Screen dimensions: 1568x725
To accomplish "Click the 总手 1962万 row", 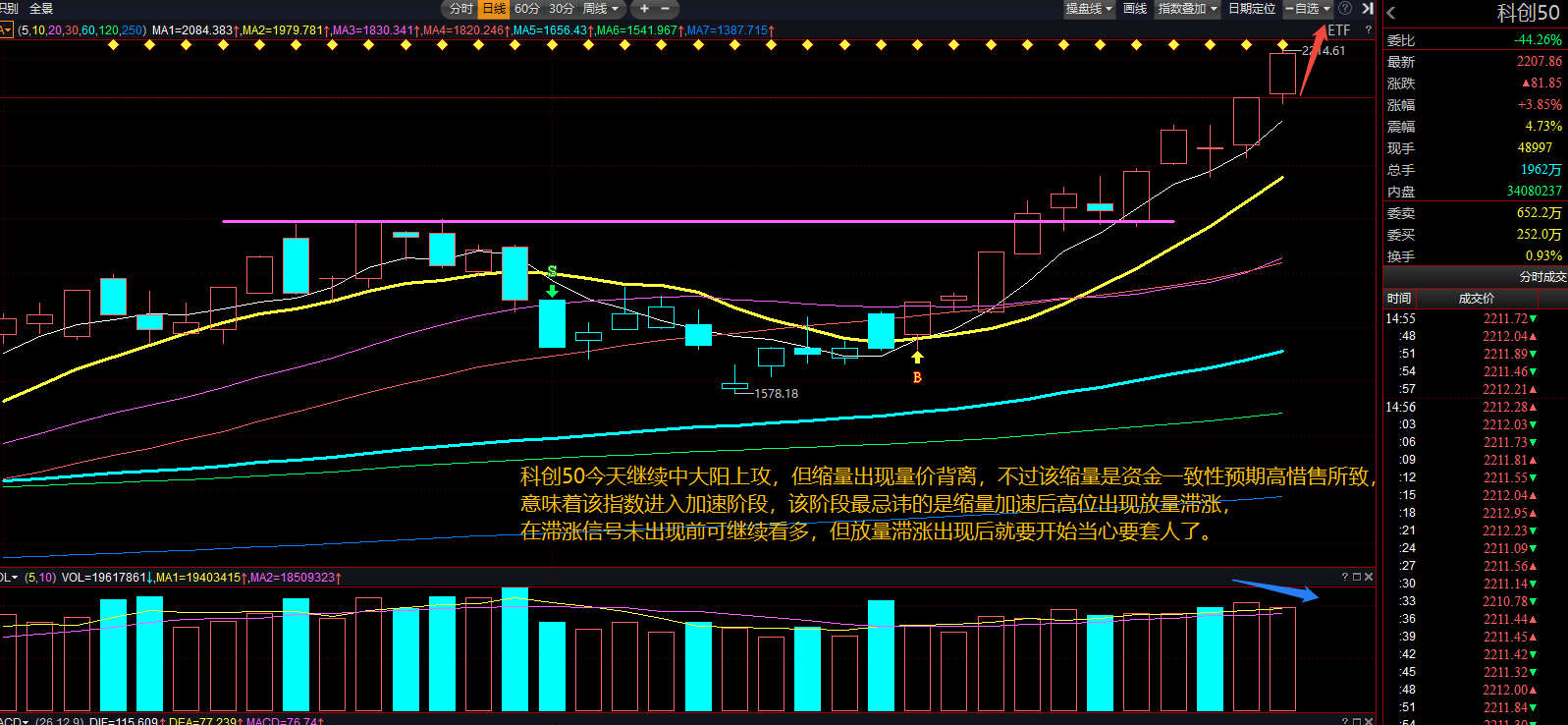I will click(1474, 170).
